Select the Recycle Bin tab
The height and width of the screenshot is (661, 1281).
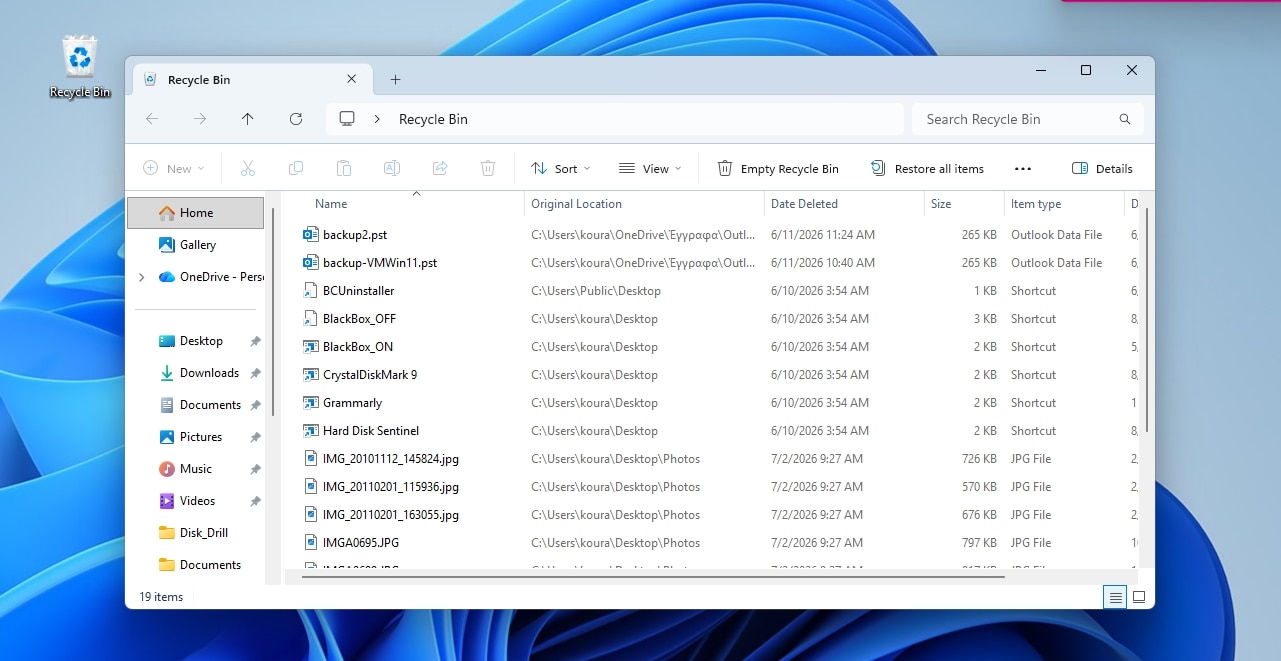click(x=250, y=79)
